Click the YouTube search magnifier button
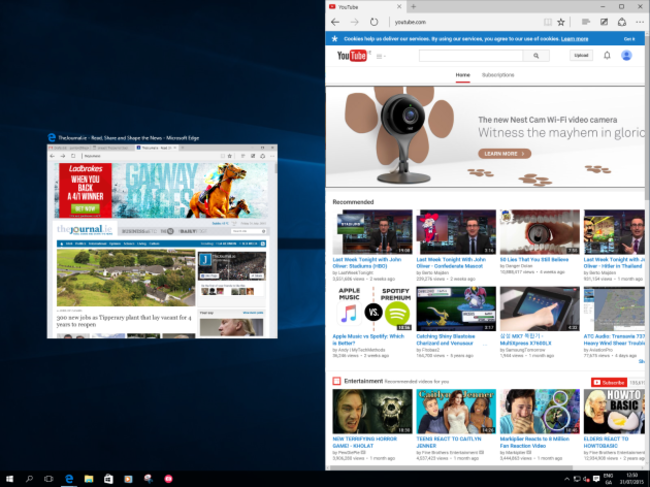Screen dimensions: 650x487 pyautogui.click(x=536, y=56)
